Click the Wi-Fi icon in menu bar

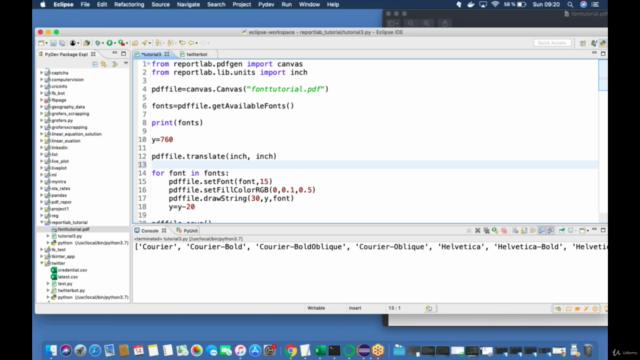(495, 4)
